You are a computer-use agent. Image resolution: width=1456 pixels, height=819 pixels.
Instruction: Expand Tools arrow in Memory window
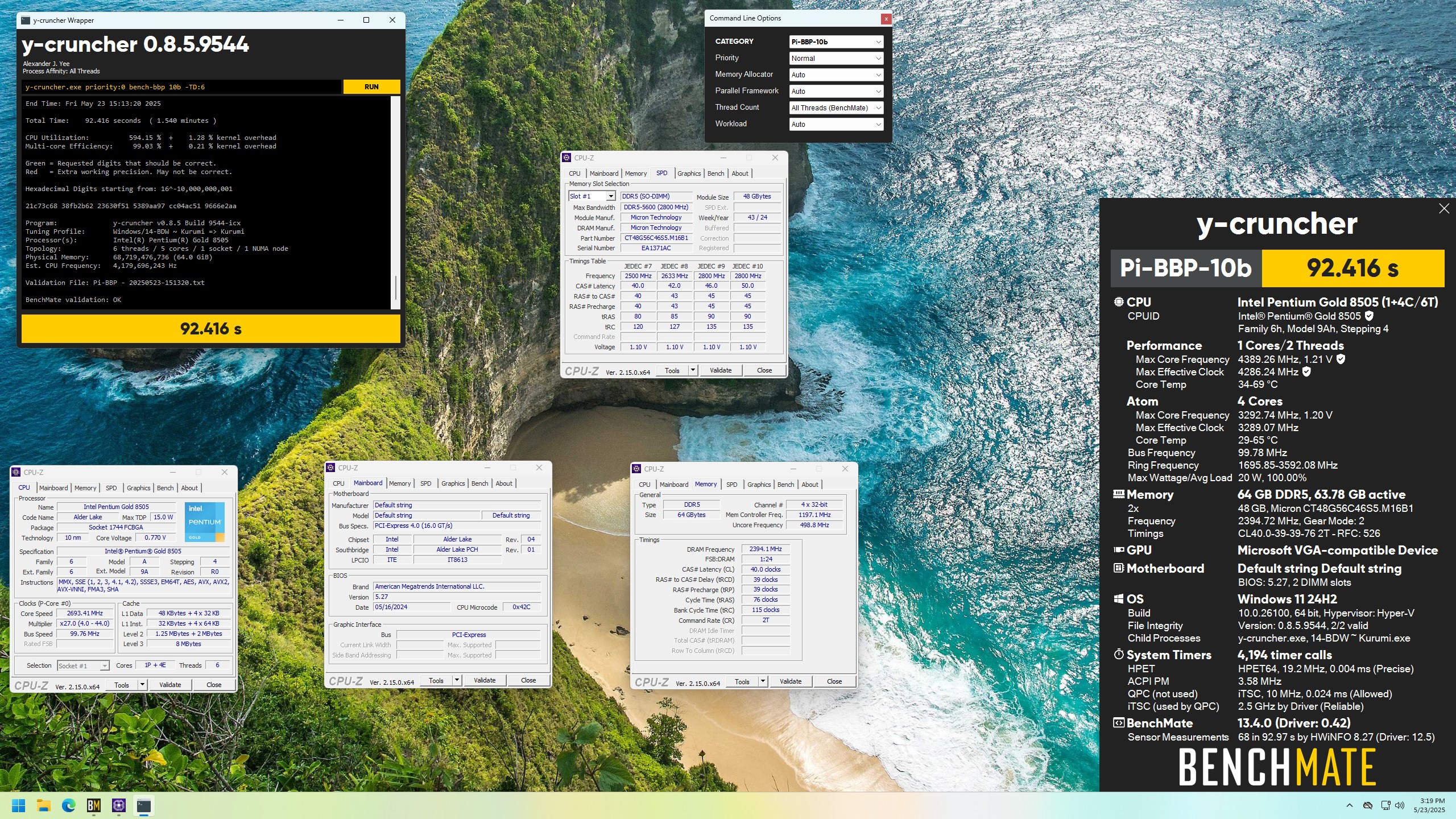click(x=763, y=681)
